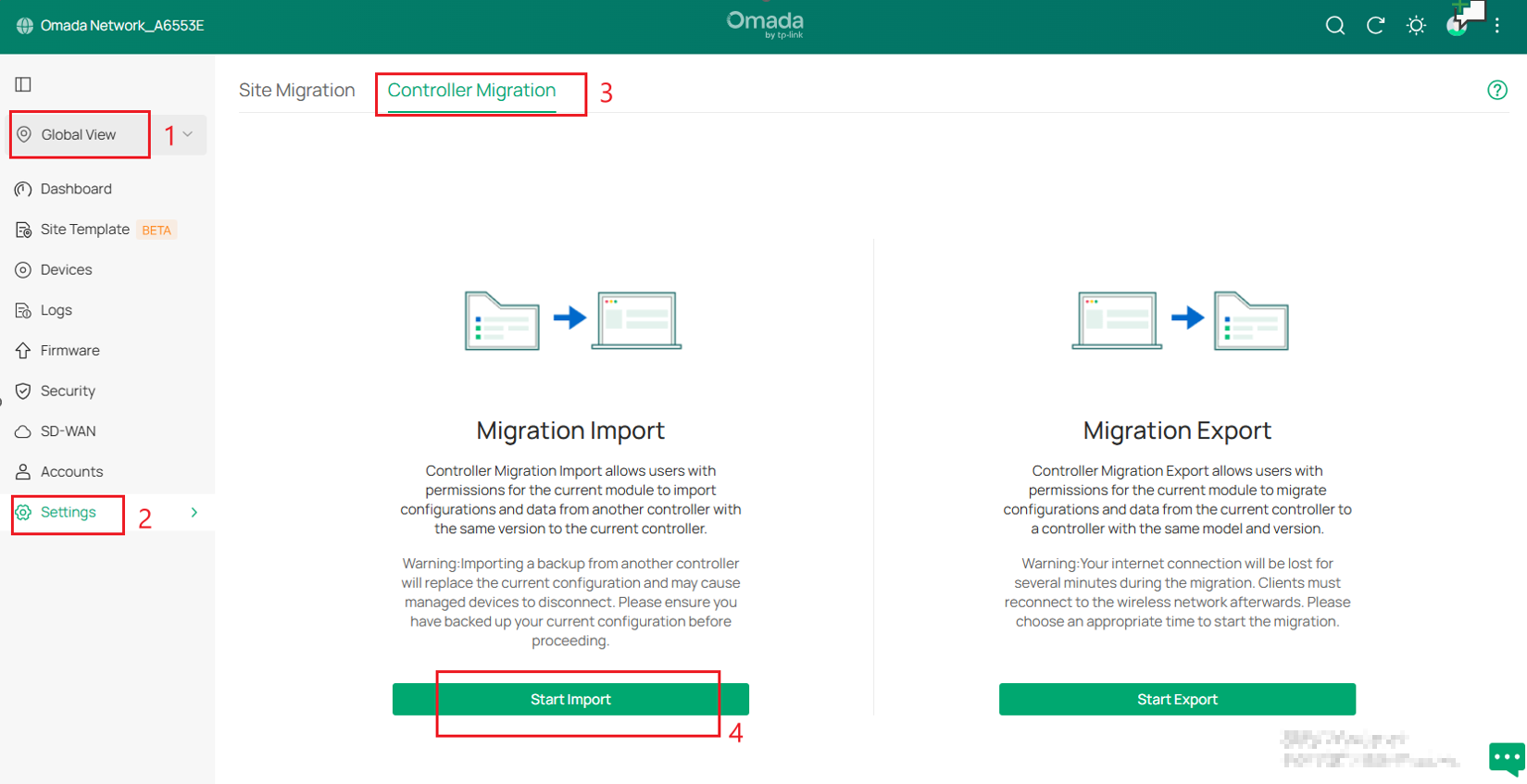Screen dimensions: 1527x784
Task: Click the refresh icon in header
Action: point(1375,26)
